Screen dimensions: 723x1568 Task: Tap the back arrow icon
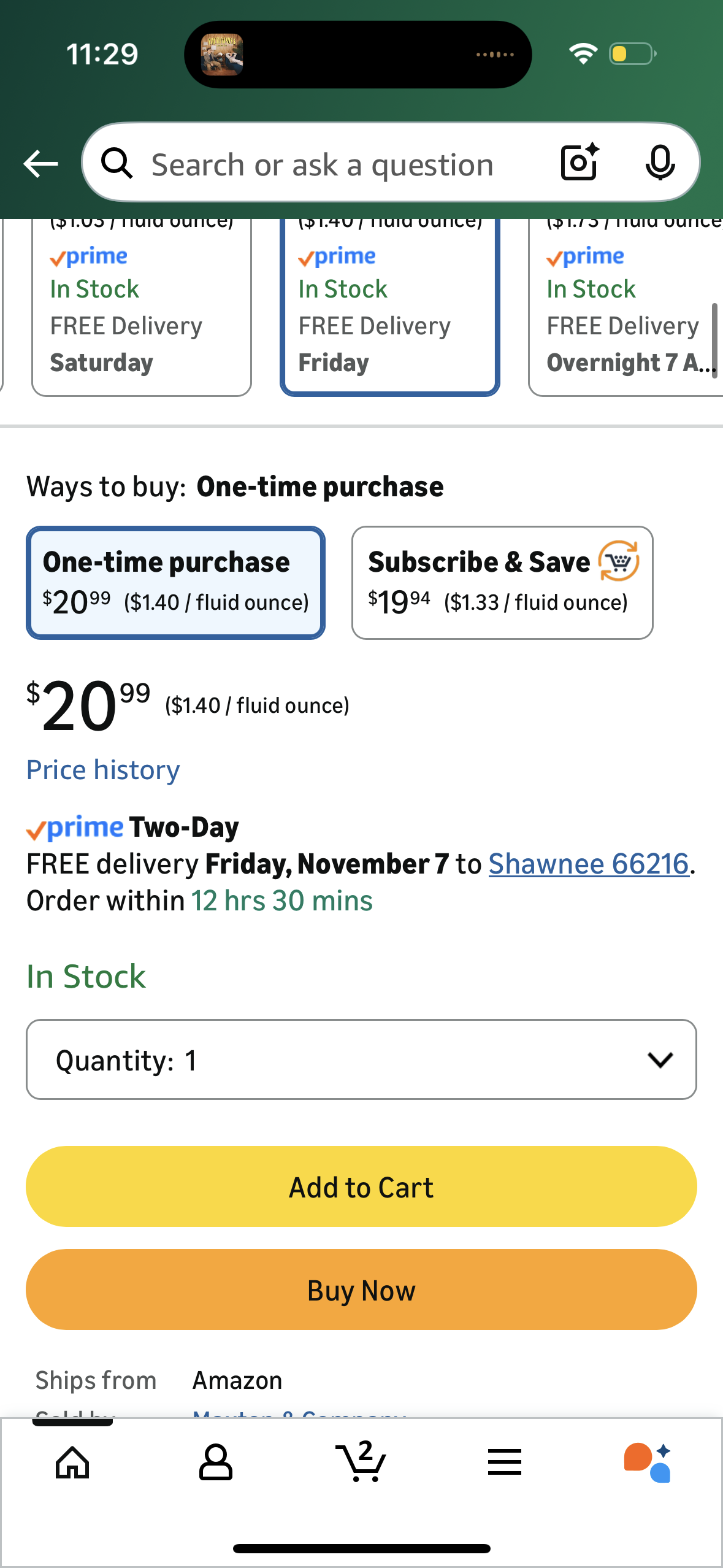40,164
